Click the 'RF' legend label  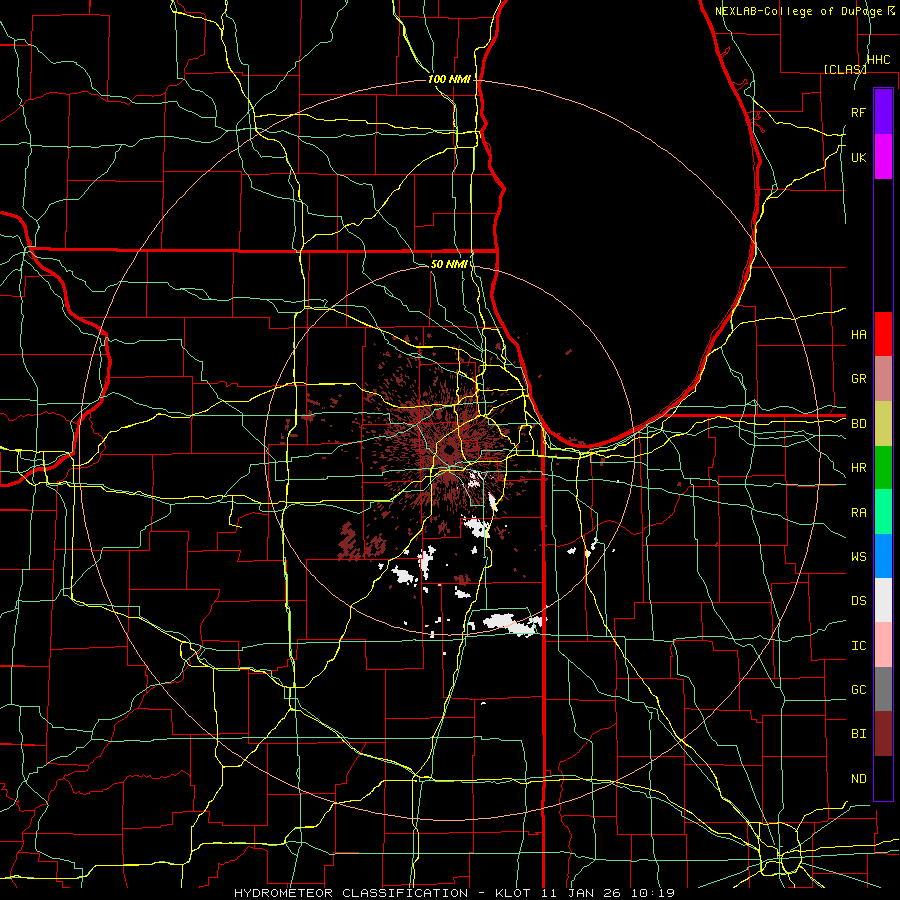point(858,112)
